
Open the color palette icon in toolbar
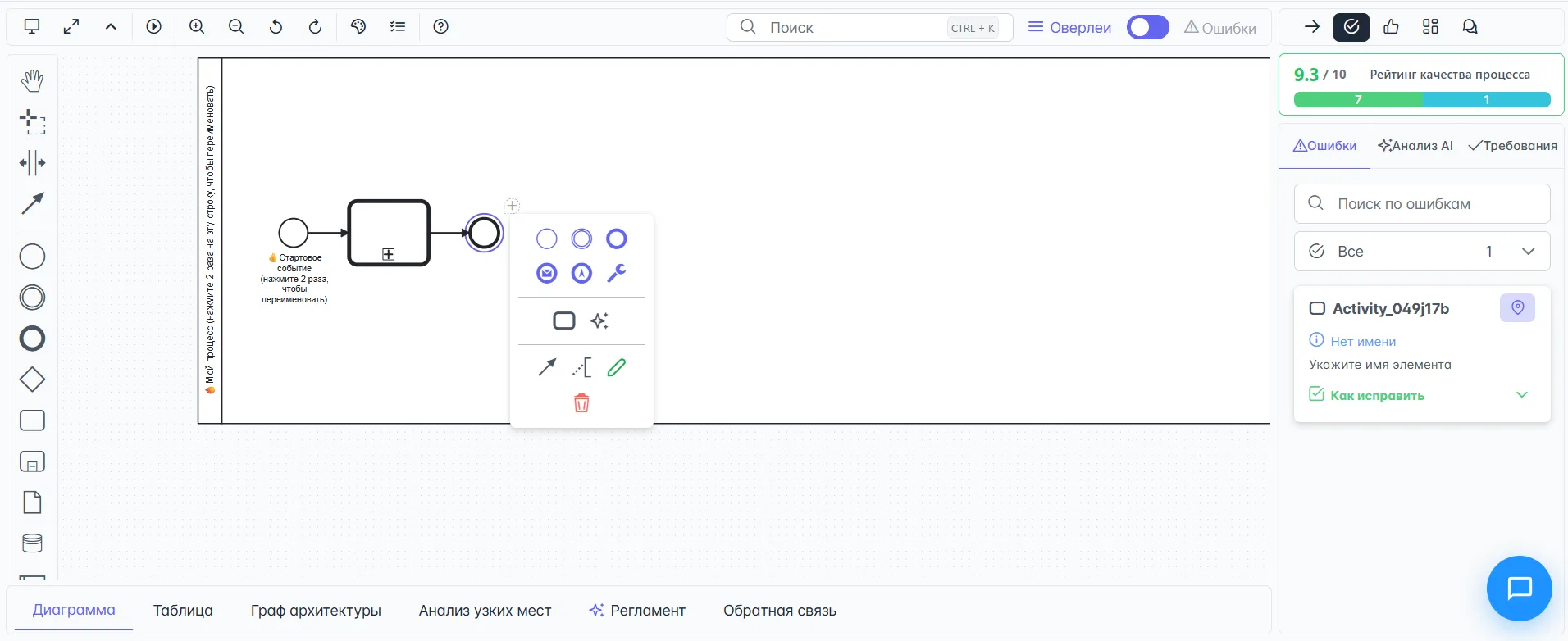pyautogui.click(x=358, y=27)
